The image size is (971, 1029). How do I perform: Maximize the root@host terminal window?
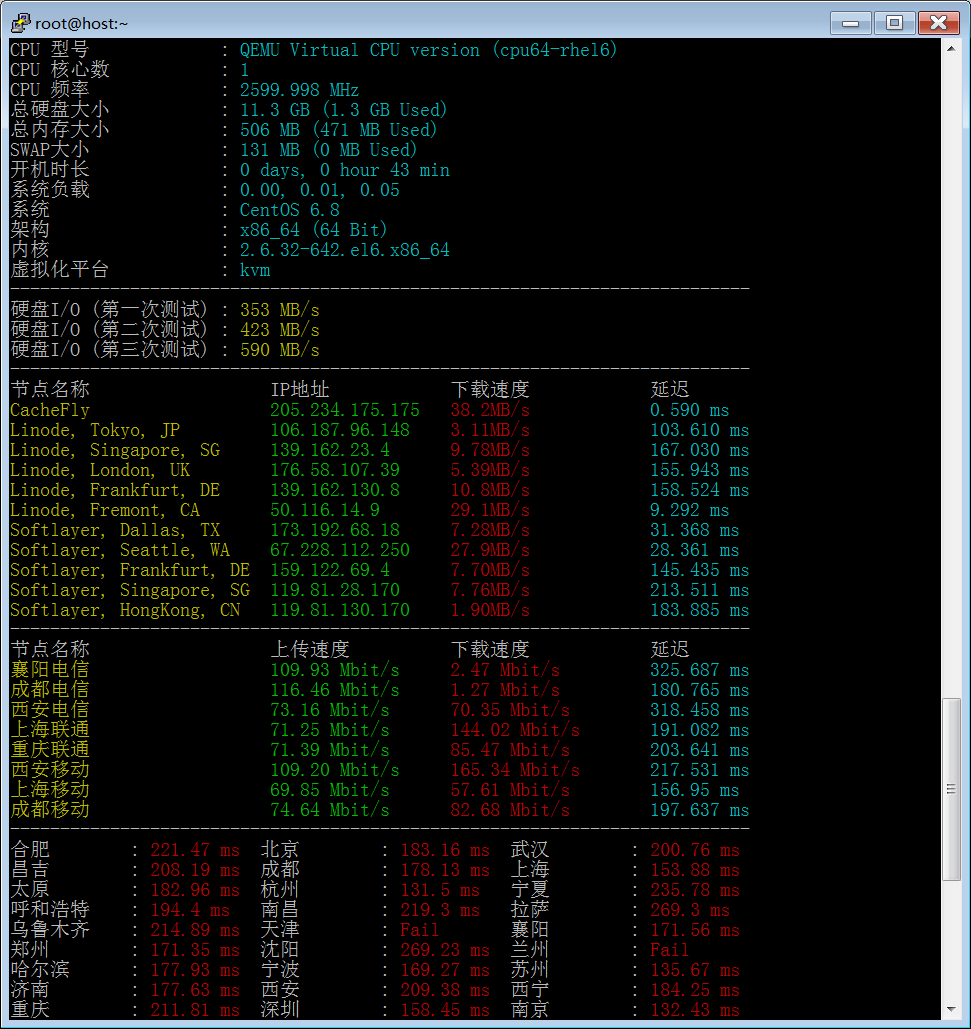click(894, 22)
